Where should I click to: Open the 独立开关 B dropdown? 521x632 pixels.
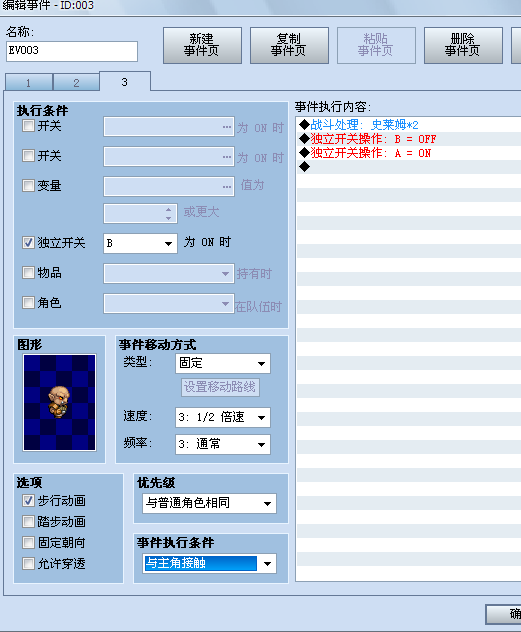click(x=140, y=243)
